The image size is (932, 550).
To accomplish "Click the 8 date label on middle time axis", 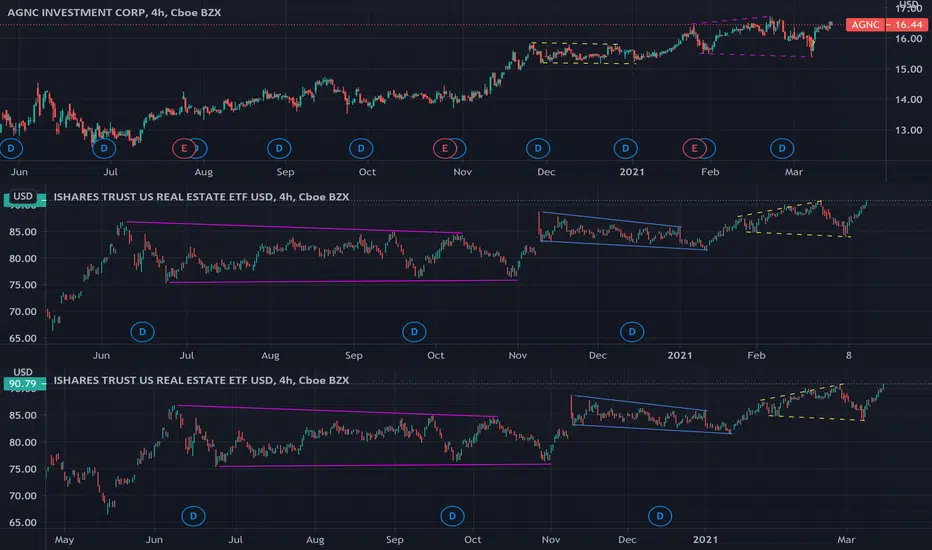I will [849, 356].
